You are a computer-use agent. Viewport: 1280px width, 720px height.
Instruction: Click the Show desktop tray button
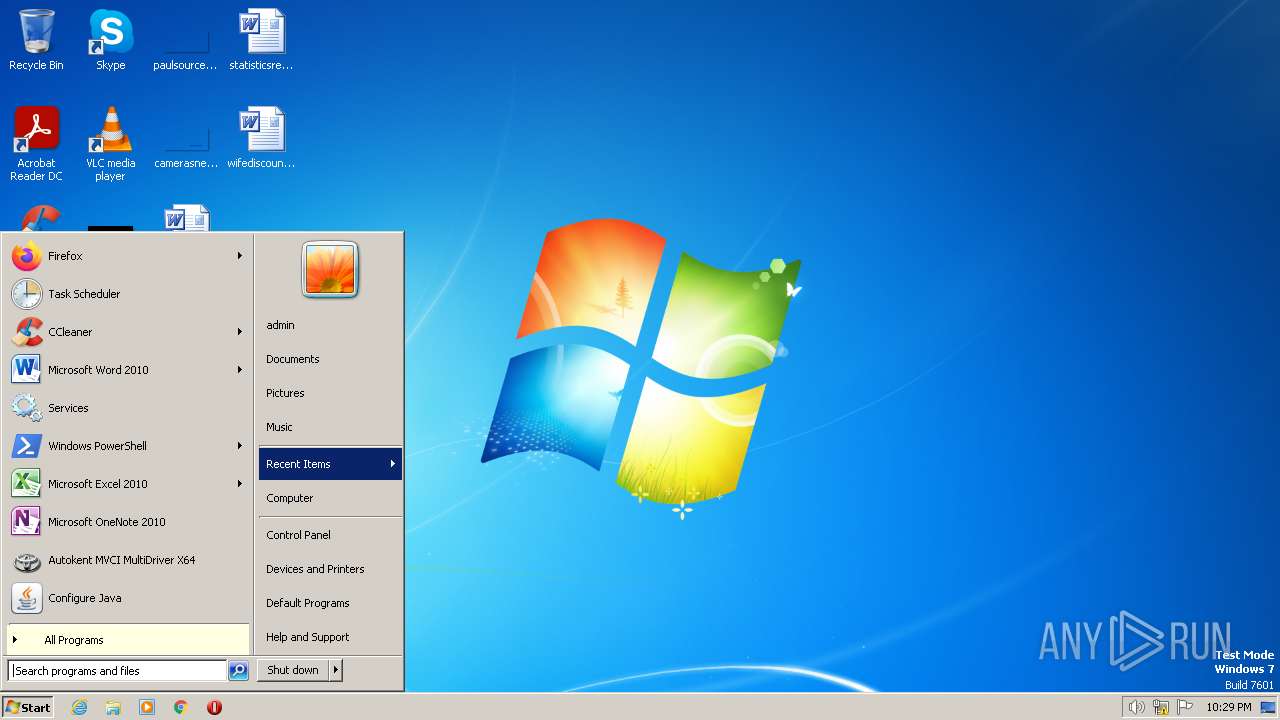pyautogui.click(x=1268, y=707)
